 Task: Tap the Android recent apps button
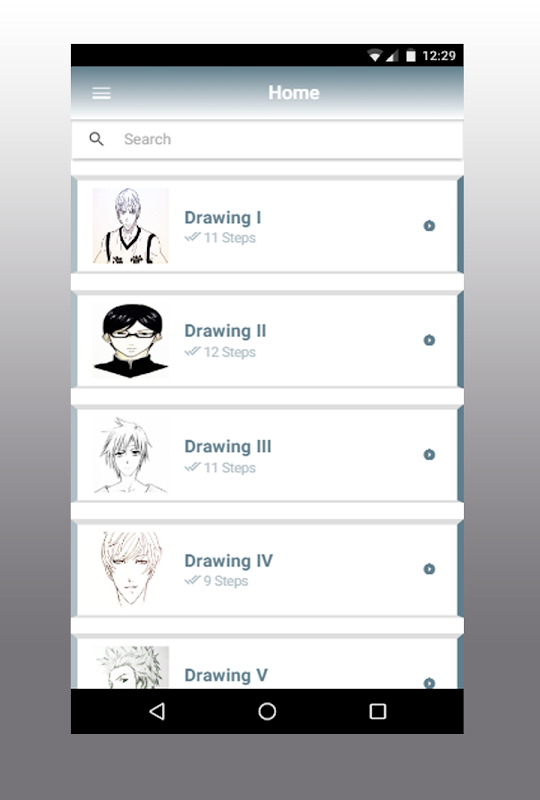[x=378, y=711]
